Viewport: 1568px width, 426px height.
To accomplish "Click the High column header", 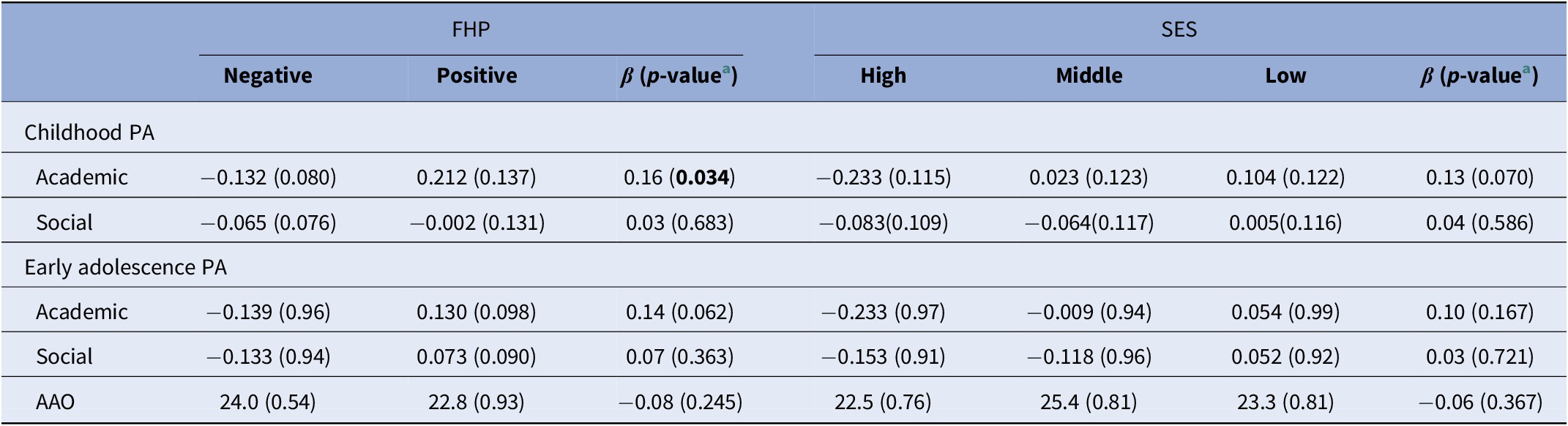I will point(883,76).
